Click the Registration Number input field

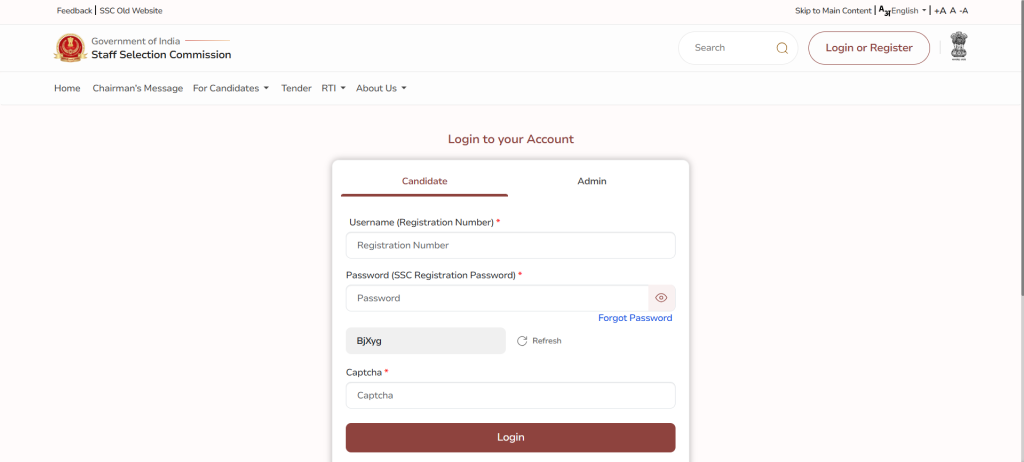coord(510,245)
